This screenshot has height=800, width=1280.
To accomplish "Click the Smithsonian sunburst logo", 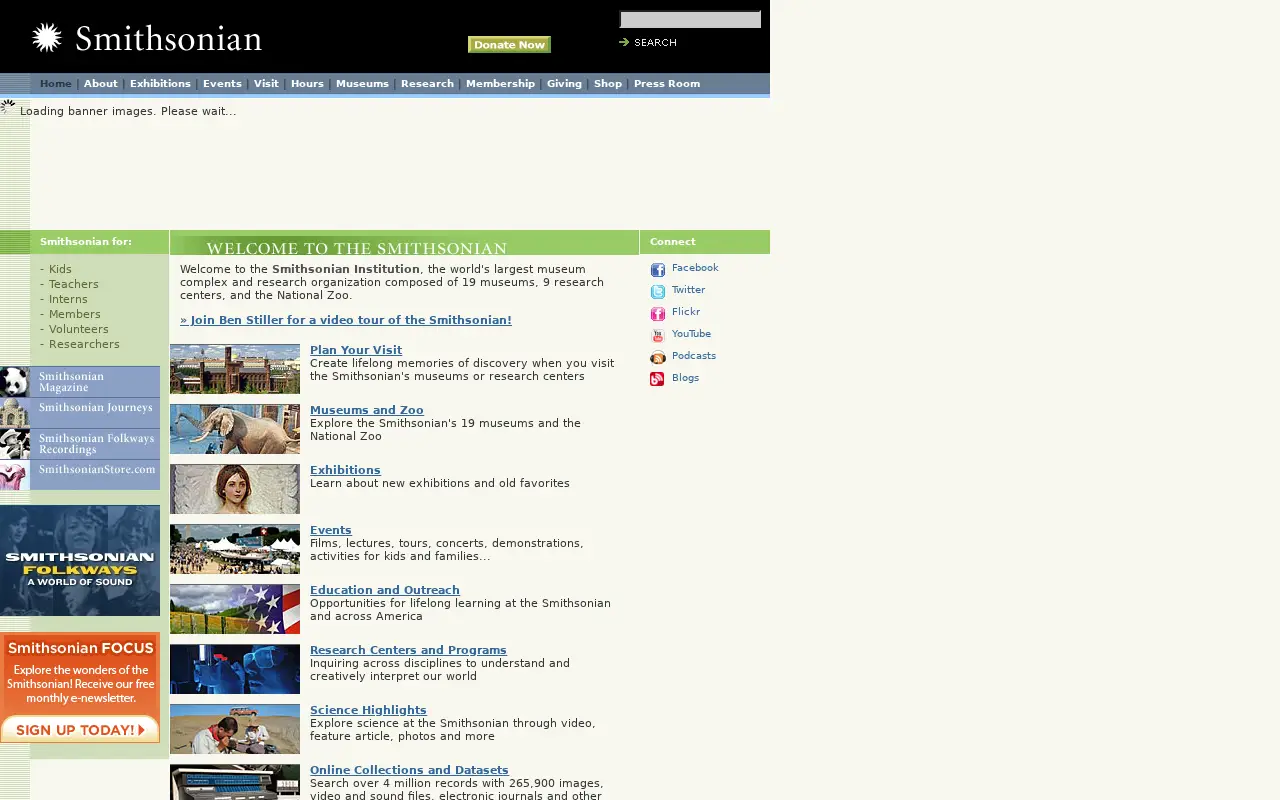I will tap(47, 38).
